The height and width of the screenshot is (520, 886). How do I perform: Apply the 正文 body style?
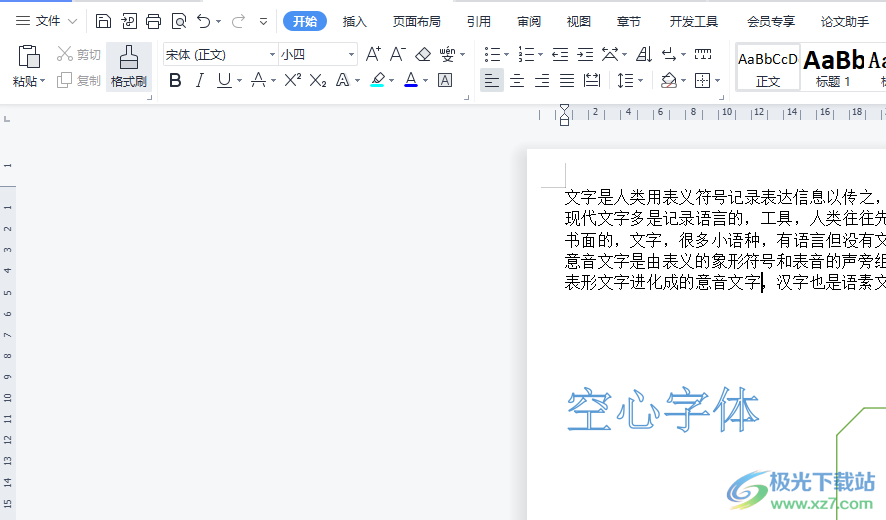(768, 68)
